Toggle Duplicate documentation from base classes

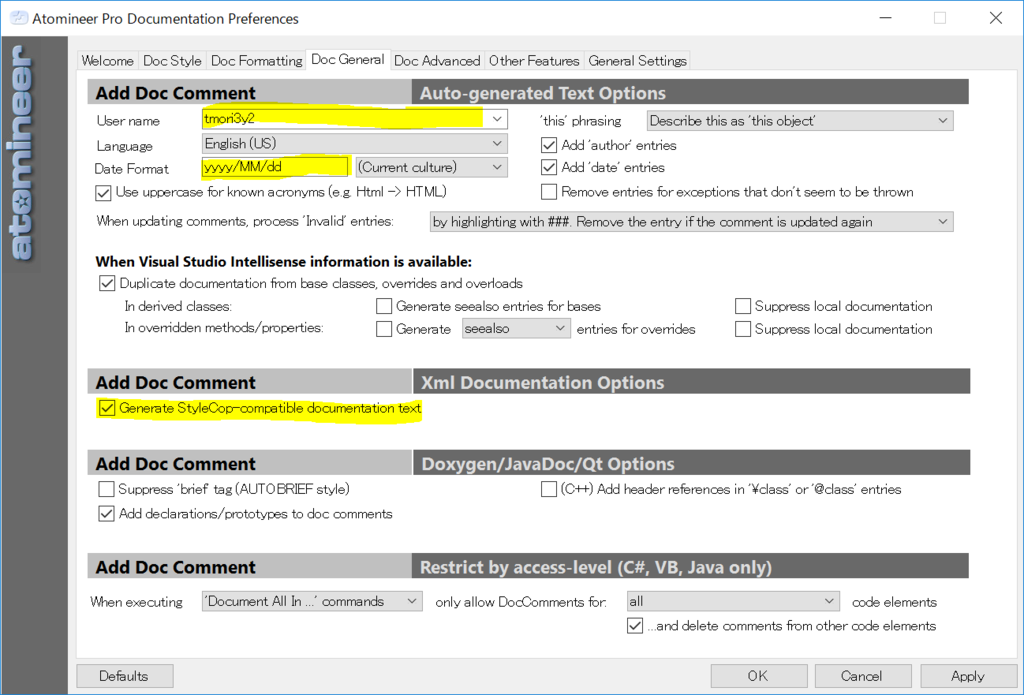pyautogui.click(x=107, y=283)
